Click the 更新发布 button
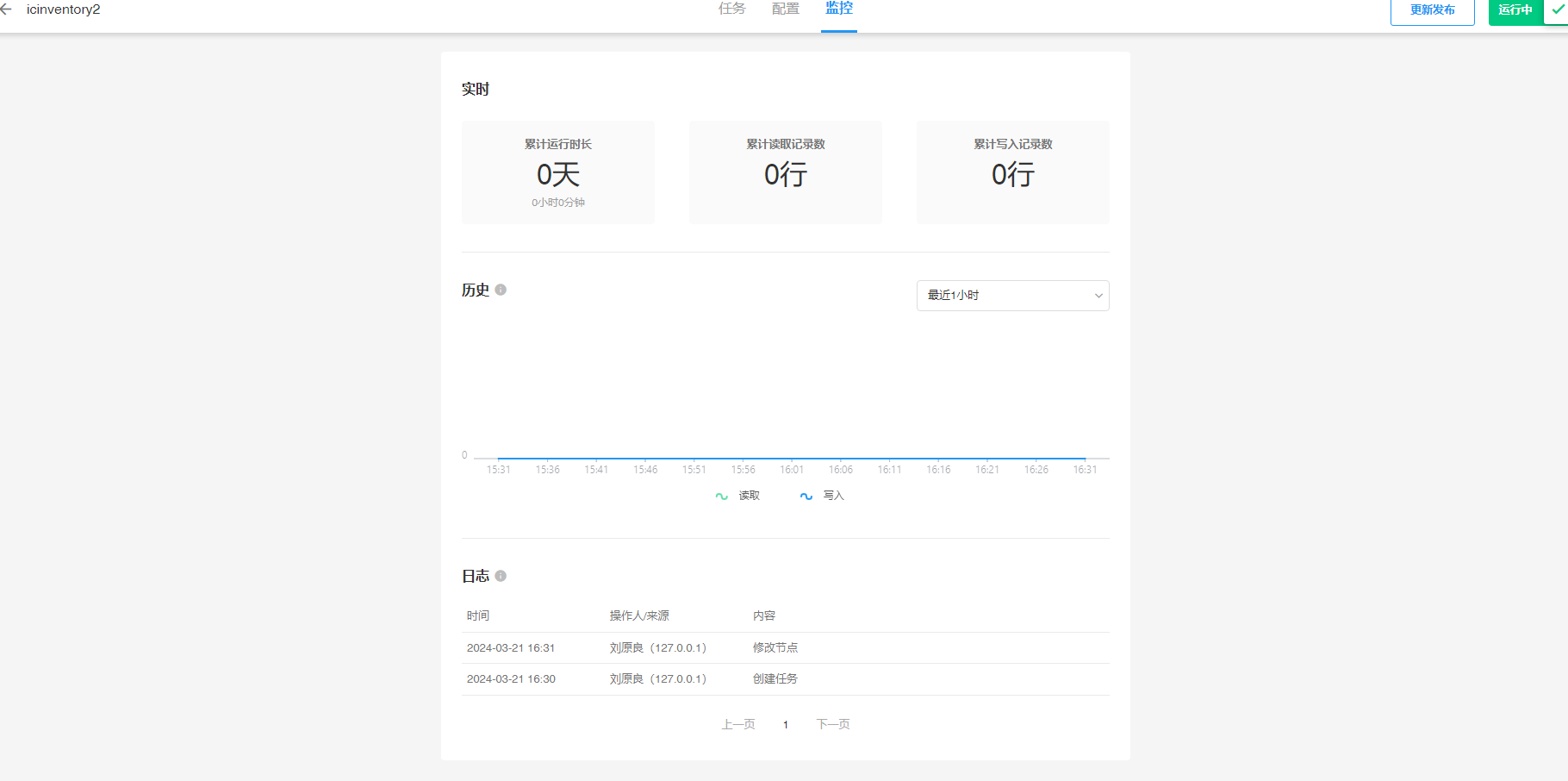Viewport: 1568px width, 781px height. pyautogui.click(x=1432, y=10)
